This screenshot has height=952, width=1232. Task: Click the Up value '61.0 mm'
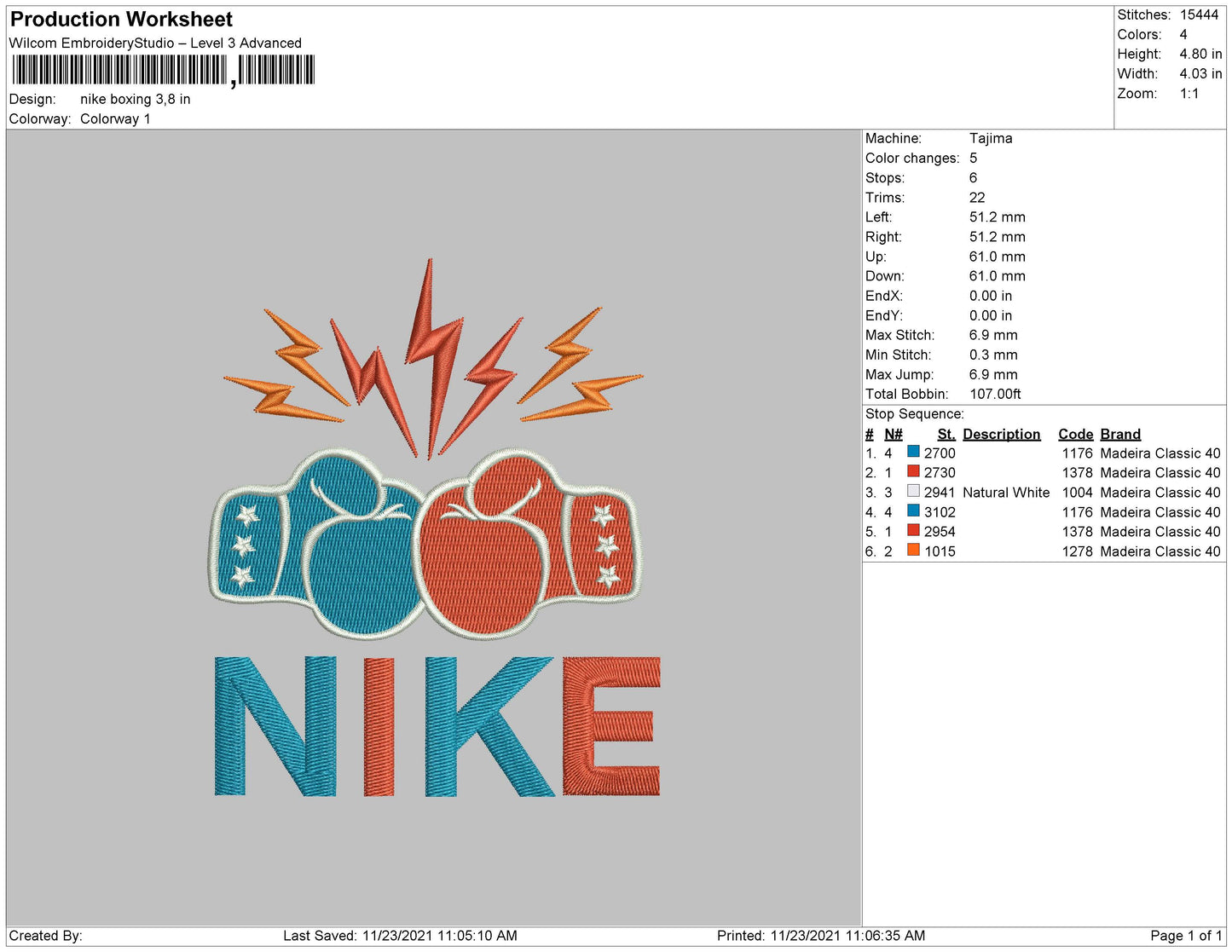pyautogui.click(x=998, y=256)
